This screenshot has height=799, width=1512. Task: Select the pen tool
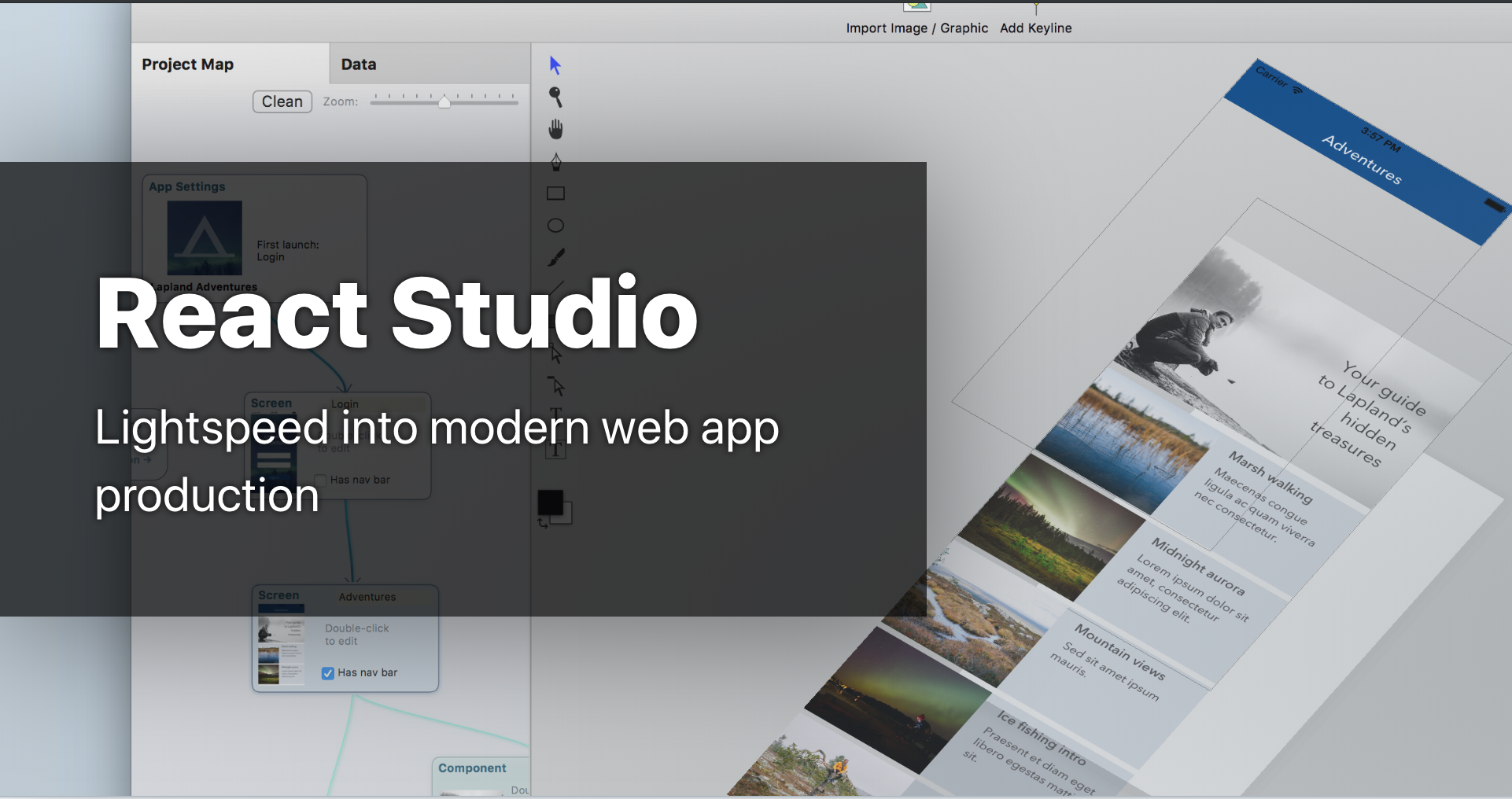555,162
